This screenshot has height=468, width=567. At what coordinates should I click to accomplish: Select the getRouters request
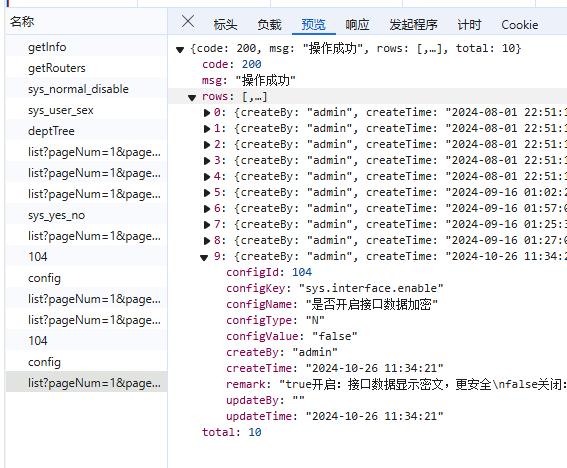click(x=86, y=68)
